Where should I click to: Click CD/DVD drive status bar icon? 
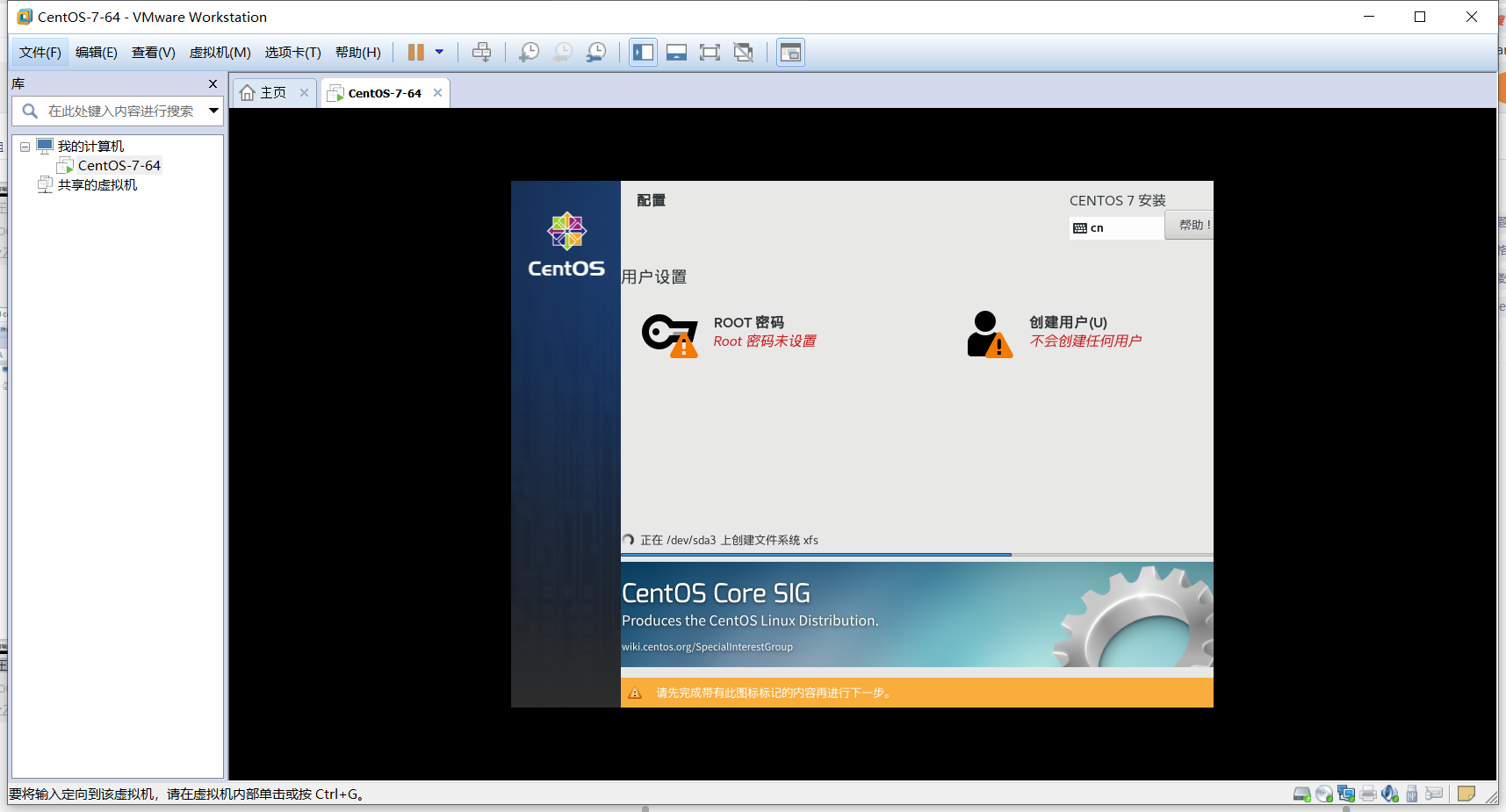tap(1324, 794)
